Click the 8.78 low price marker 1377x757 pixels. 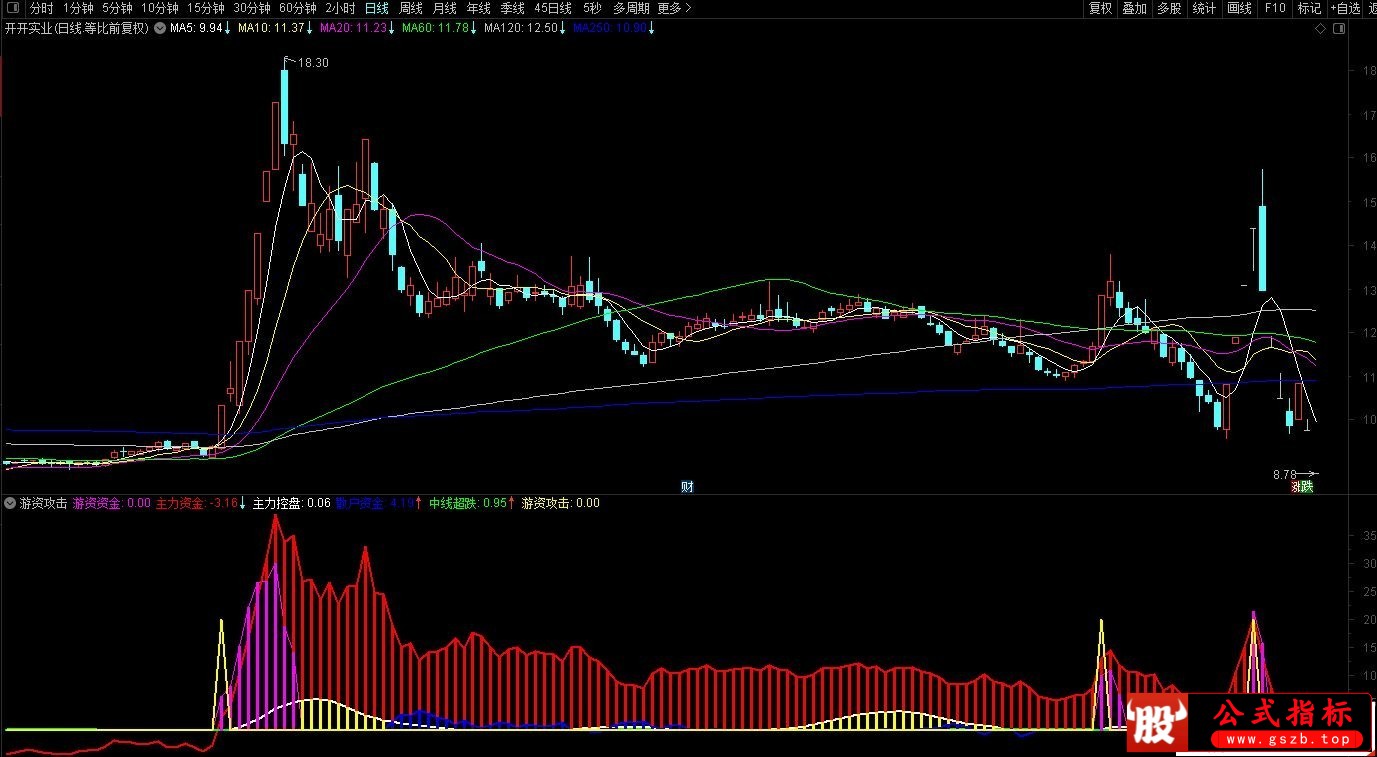point(1284,474)
